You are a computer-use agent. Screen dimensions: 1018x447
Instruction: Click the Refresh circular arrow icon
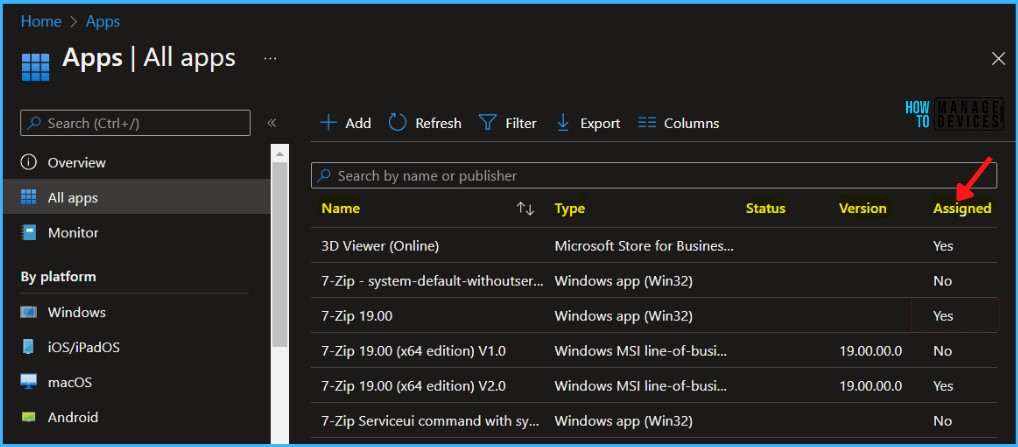click(x=397, y=123)
